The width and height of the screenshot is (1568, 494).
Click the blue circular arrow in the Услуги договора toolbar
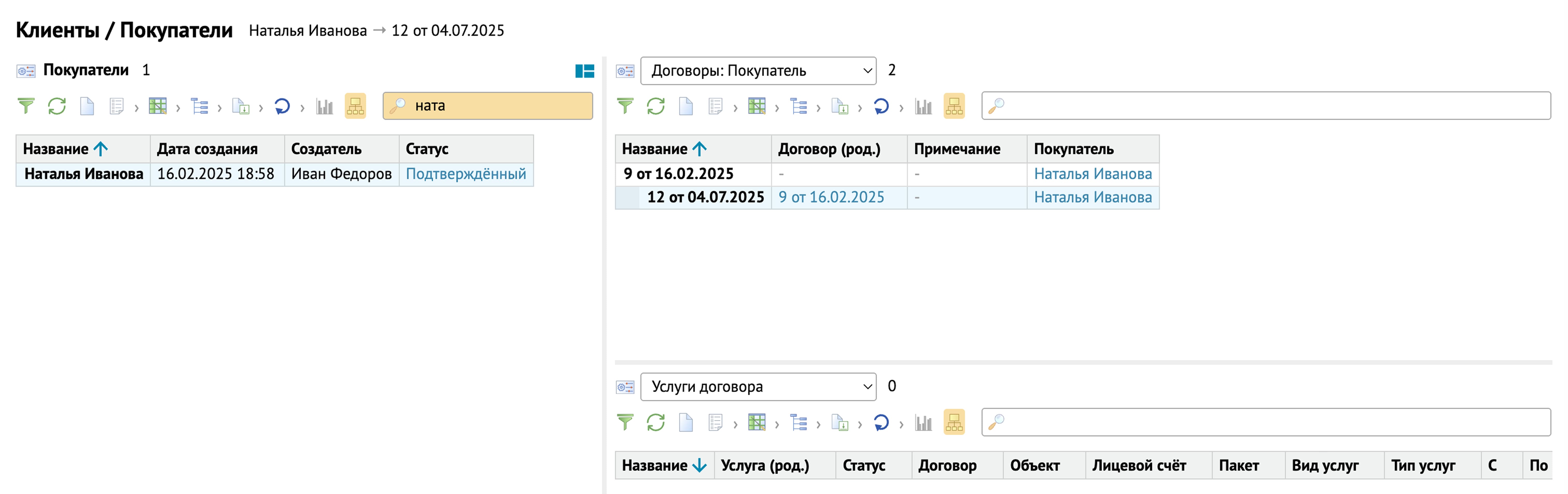pyautogui.click(x=881, y=422)
